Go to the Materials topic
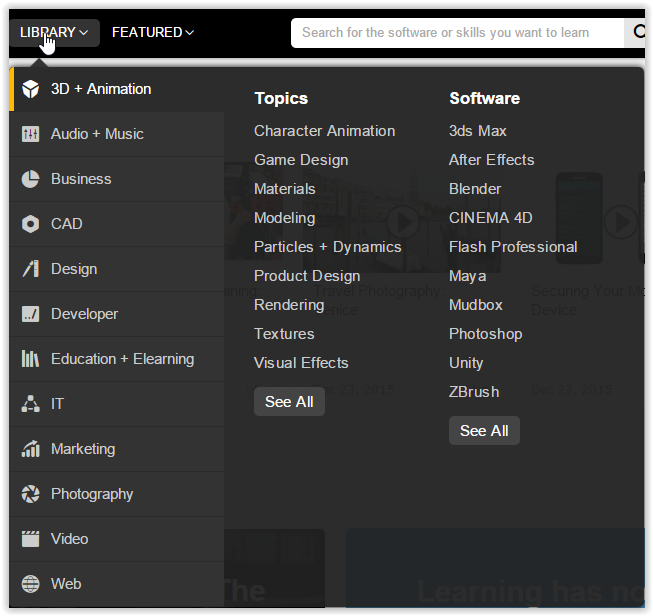Viewport: 653px width, 616px height. 285,189
